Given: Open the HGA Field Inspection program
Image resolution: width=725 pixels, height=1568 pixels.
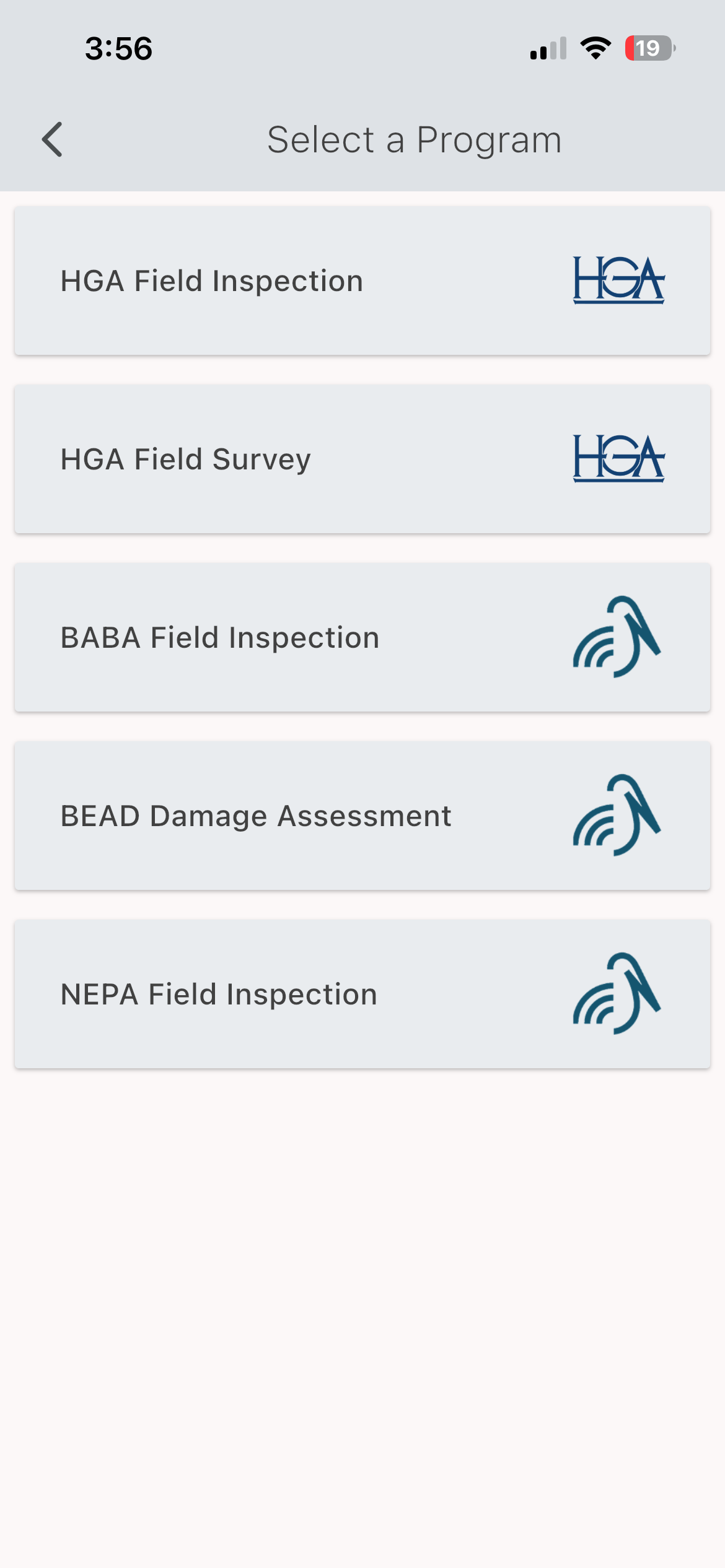Looking at the screenshot, I should point(362,280).
